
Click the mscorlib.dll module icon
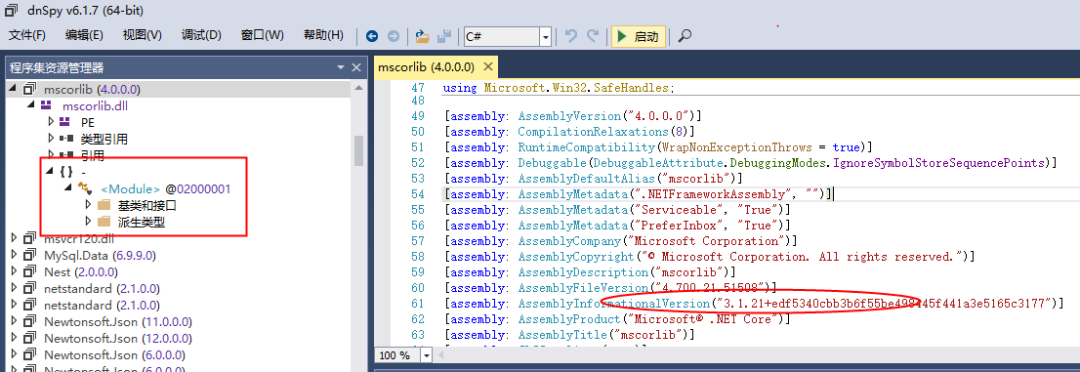click(46, 105)
